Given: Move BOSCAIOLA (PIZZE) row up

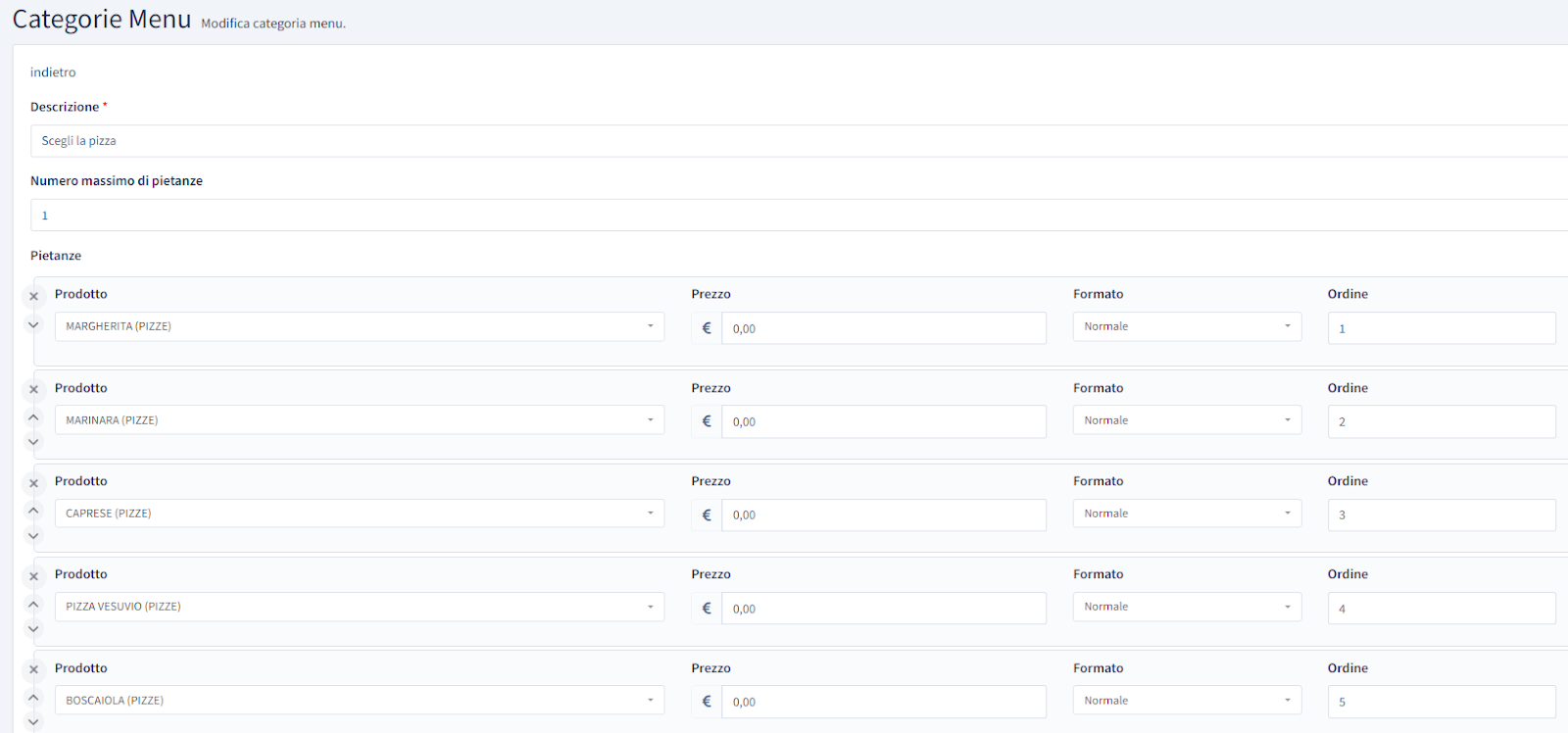Looking at the screenshot, I should (x=33, y=697).
